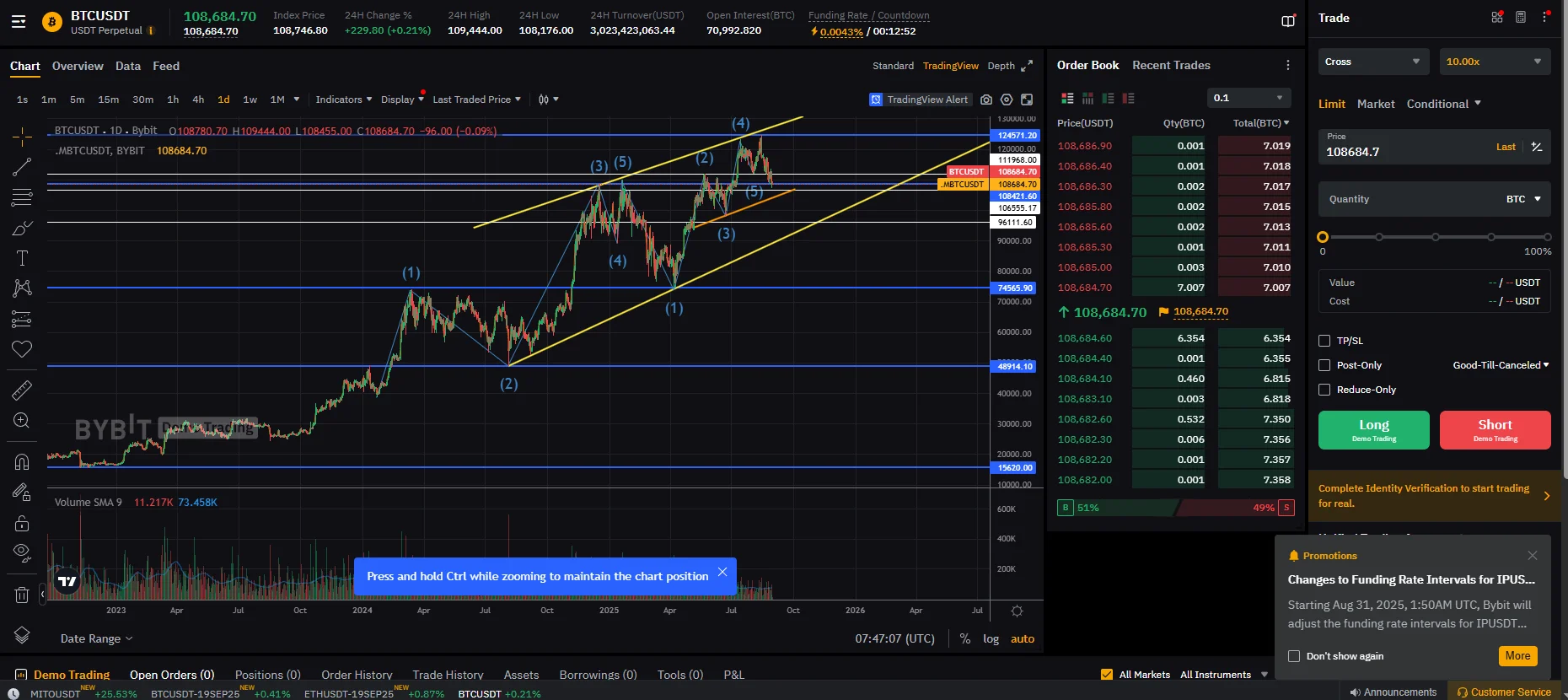This screenshot has height=700, width=1568.
Task: Toggle the log scale option
Action: (x=991, y=638)
